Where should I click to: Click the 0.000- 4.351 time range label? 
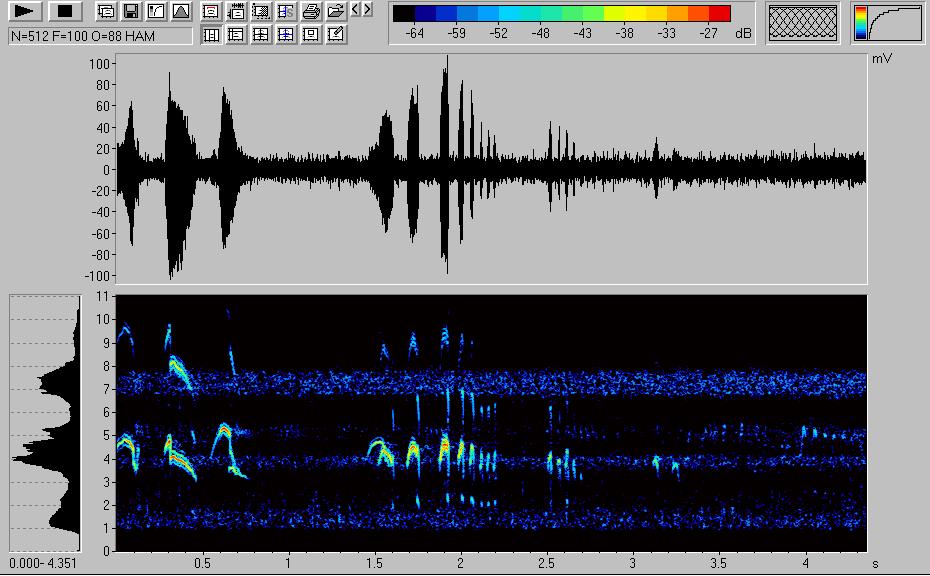tap(44, 564)
